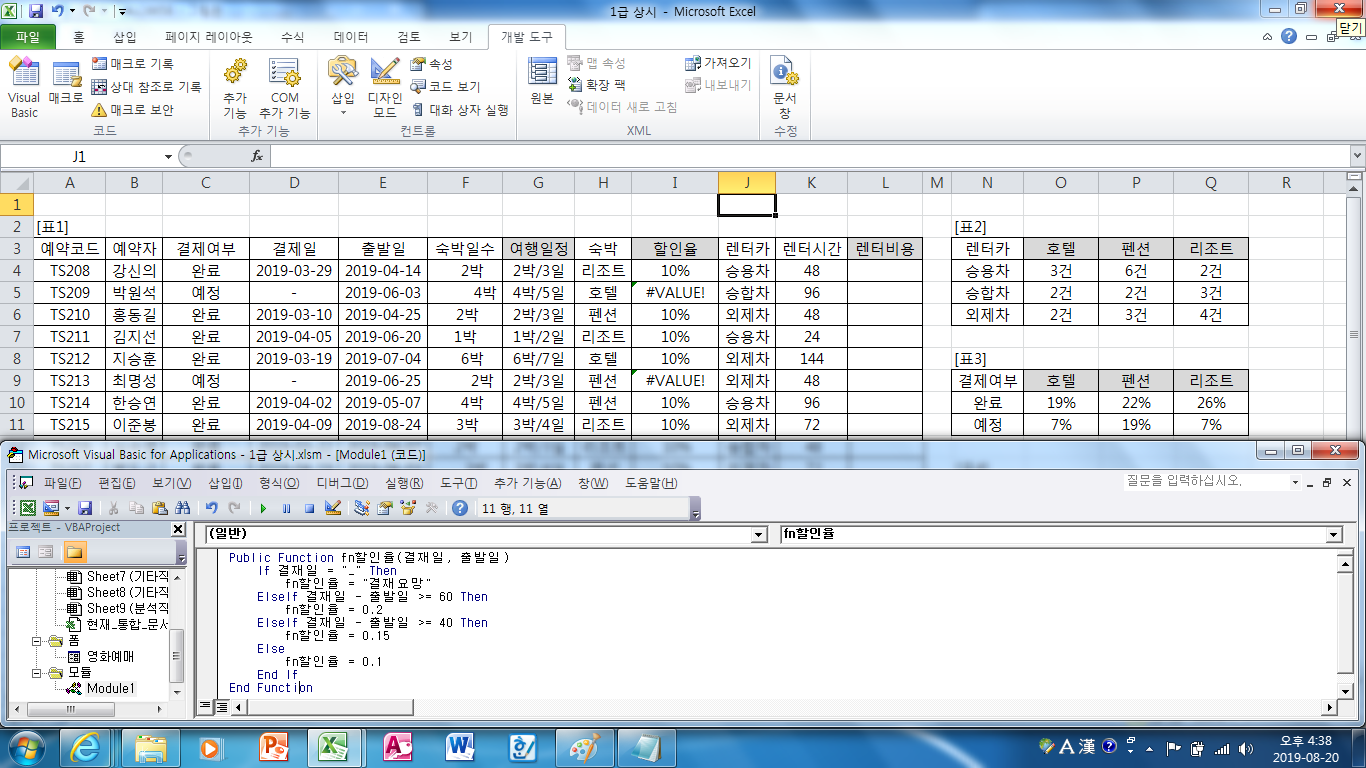Click the View Microsoft Excel icon in VBA toolbar

click(28, 508)
